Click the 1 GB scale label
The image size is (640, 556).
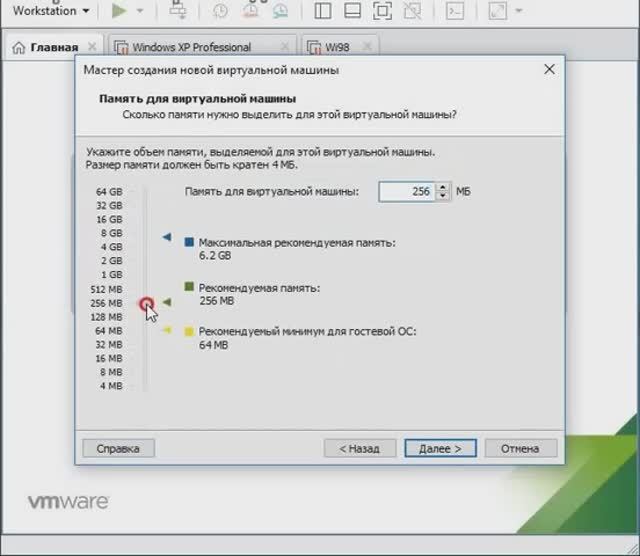point(111,274)
